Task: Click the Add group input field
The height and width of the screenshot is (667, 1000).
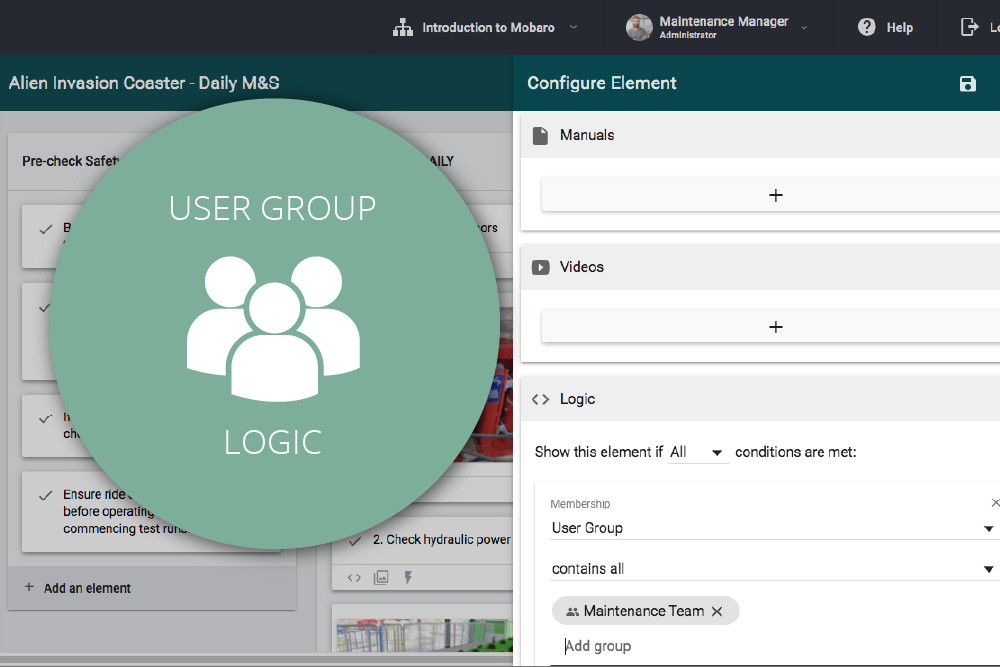Action: pyautogui.click(x=774, y=646)
